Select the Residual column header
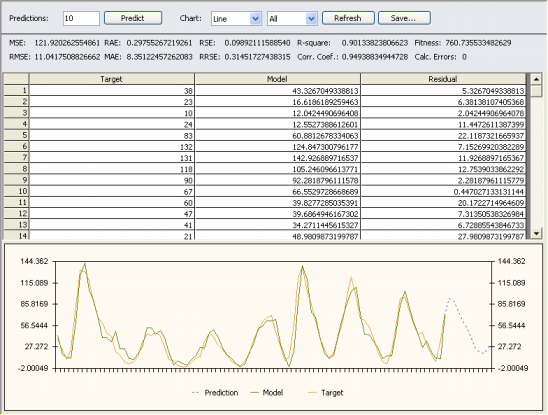Image resolution: width=548 pixels, height=415 pixels. (443, 79)
